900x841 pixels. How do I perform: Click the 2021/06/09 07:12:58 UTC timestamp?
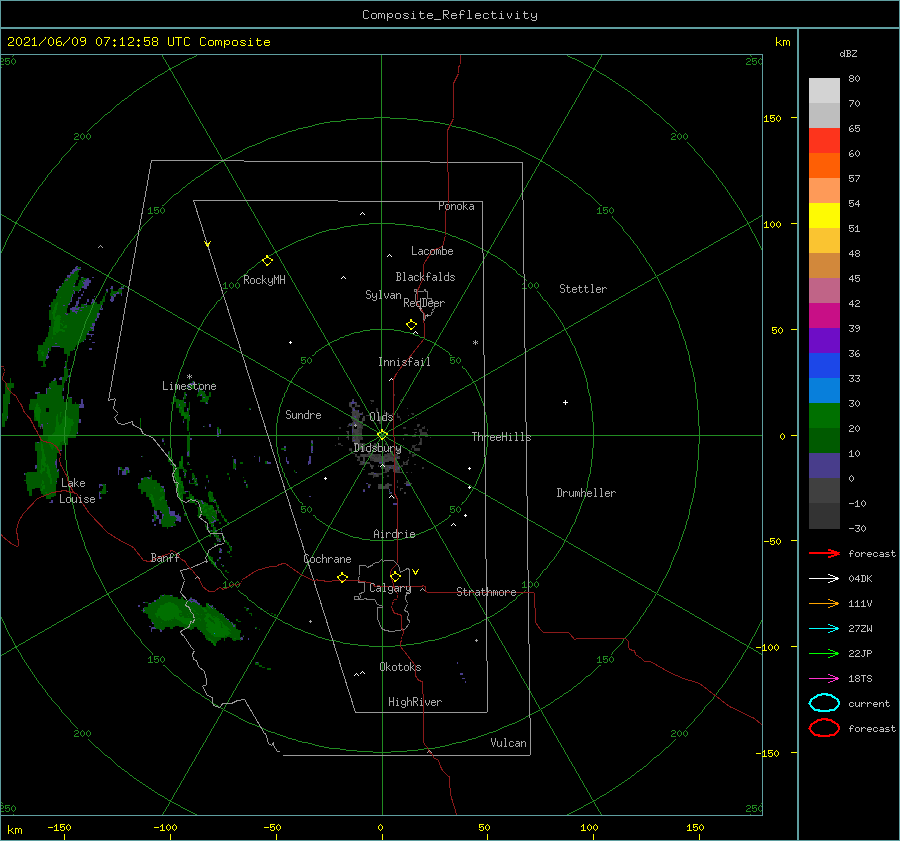(99, 42)
